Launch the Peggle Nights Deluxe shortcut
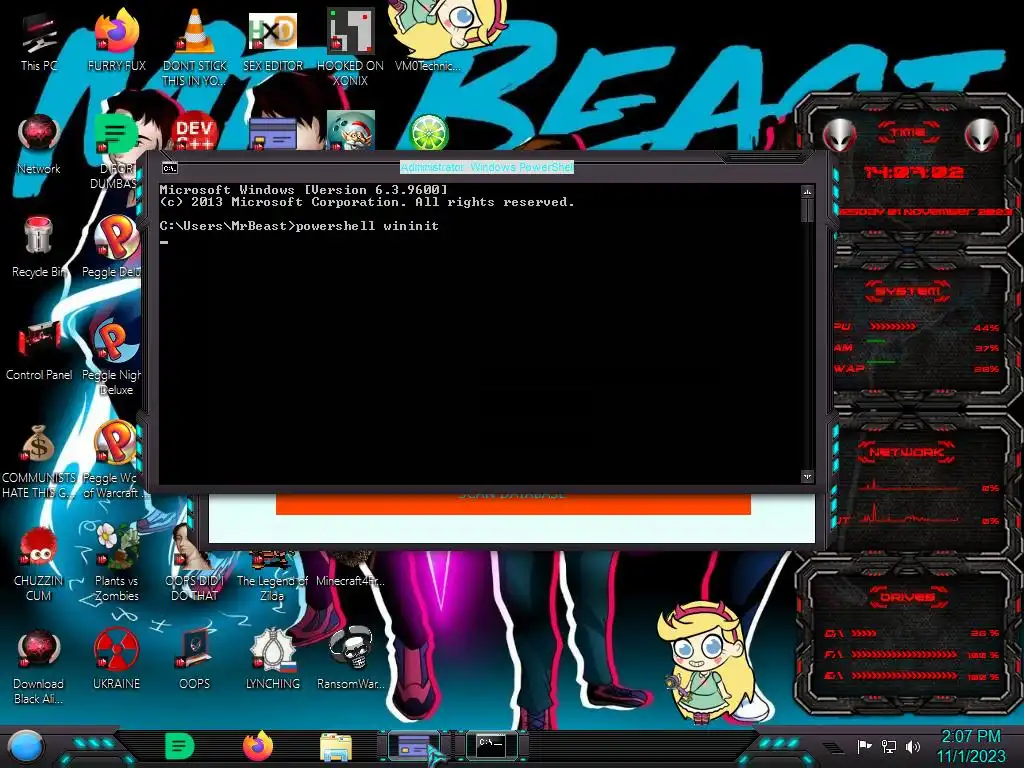Screen dimensions: 1024x768 pyautogui.click(x=114, y=358)
